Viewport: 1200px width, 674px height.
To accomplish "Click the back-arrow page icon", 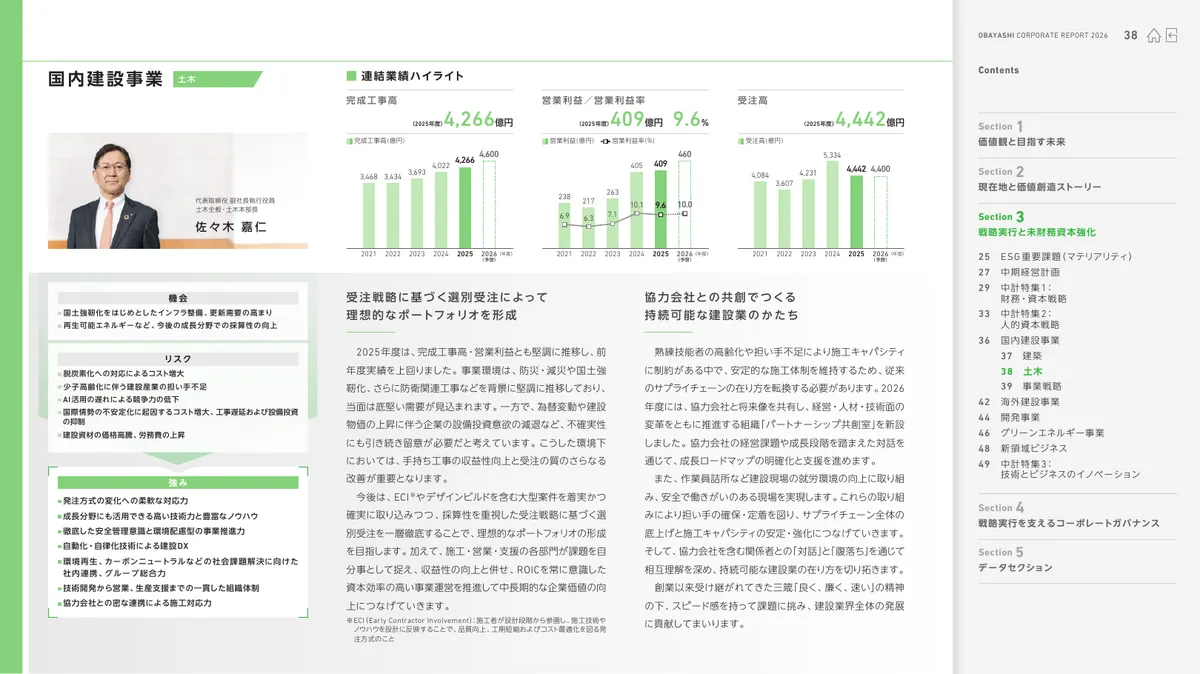I will click(x=1171, y=35).
